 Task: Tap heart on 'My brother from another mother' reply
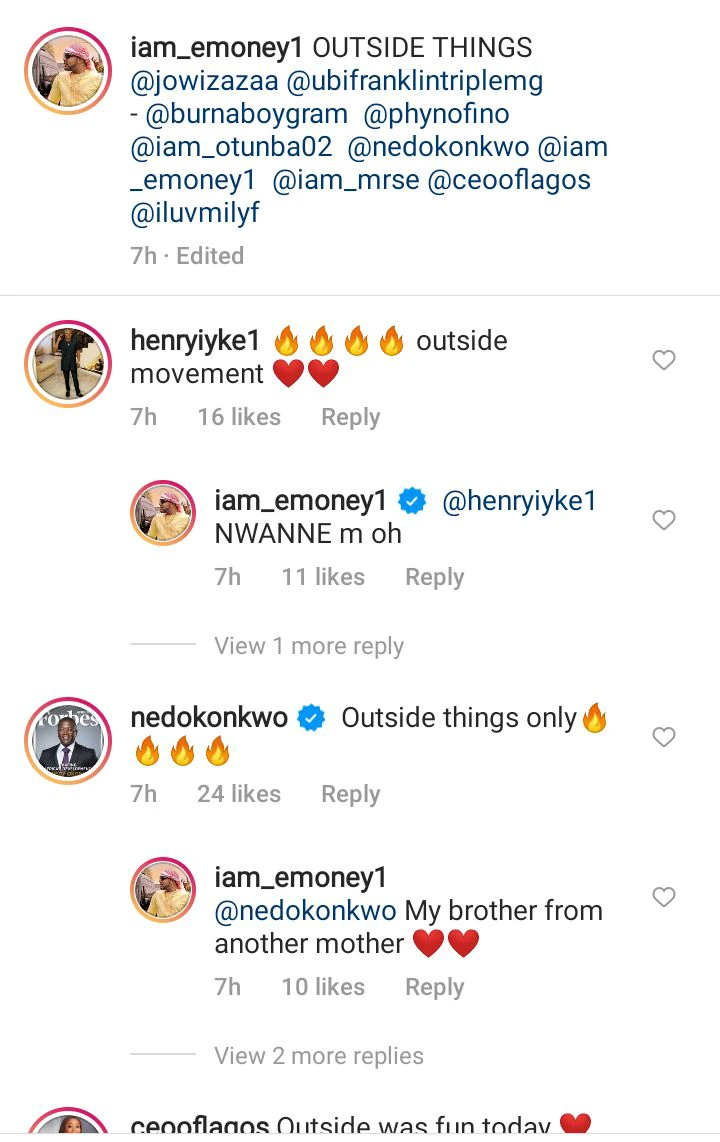pyautogui.click(x=664, y=897)
